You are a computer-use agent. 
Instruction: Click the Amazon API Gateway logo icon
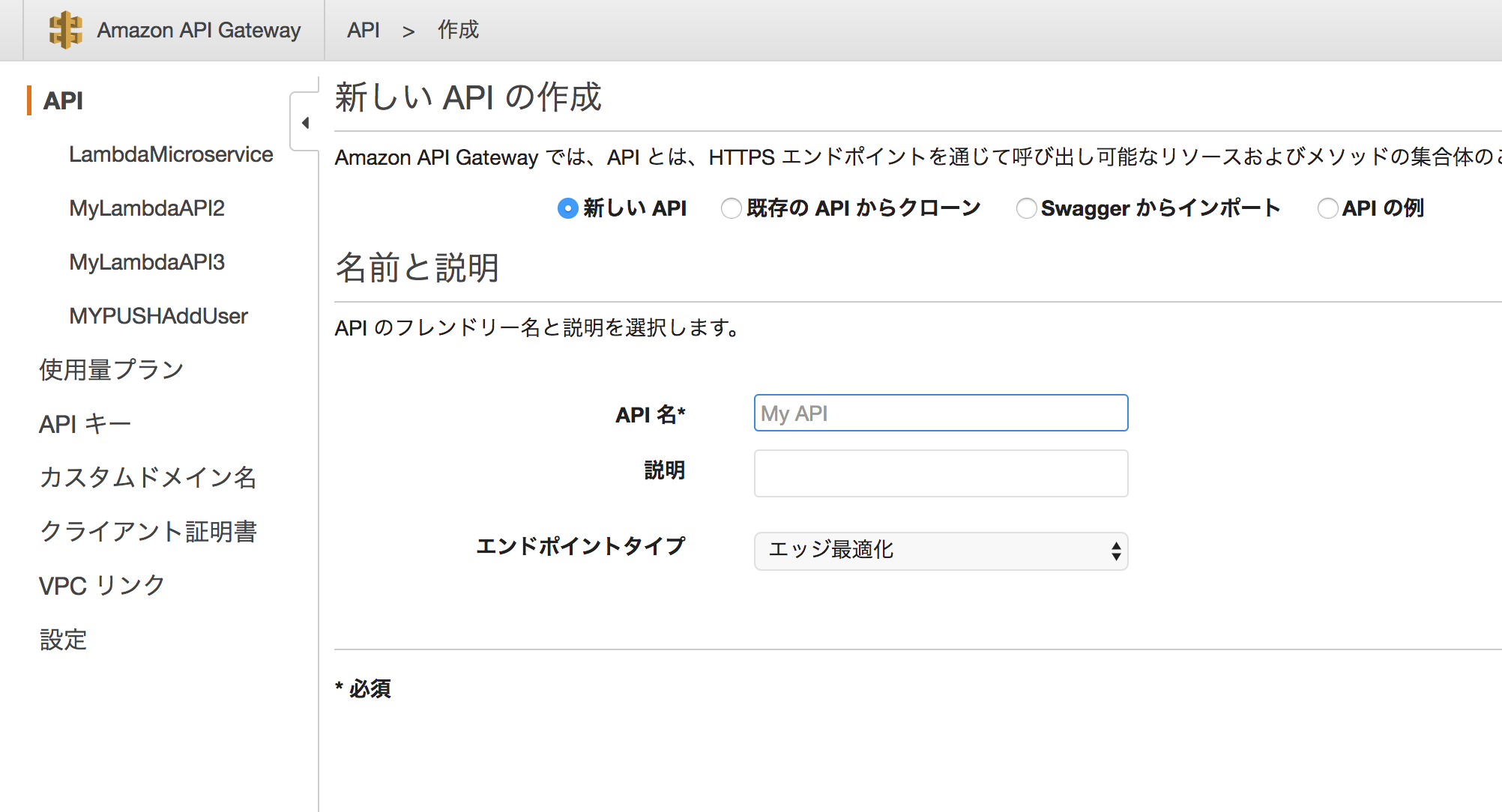(x=65, y=30)
